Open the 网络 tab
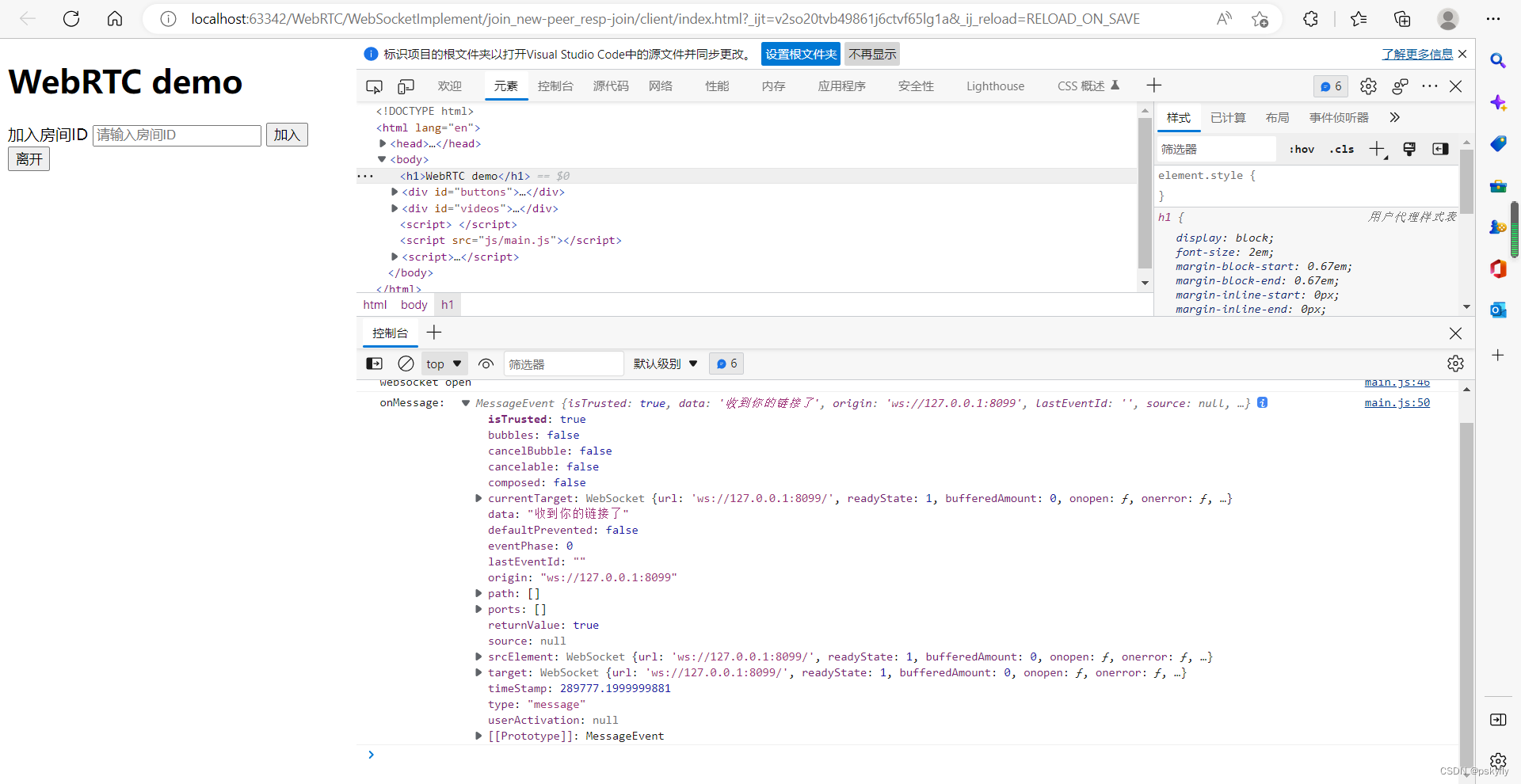 tap(661, 86)
